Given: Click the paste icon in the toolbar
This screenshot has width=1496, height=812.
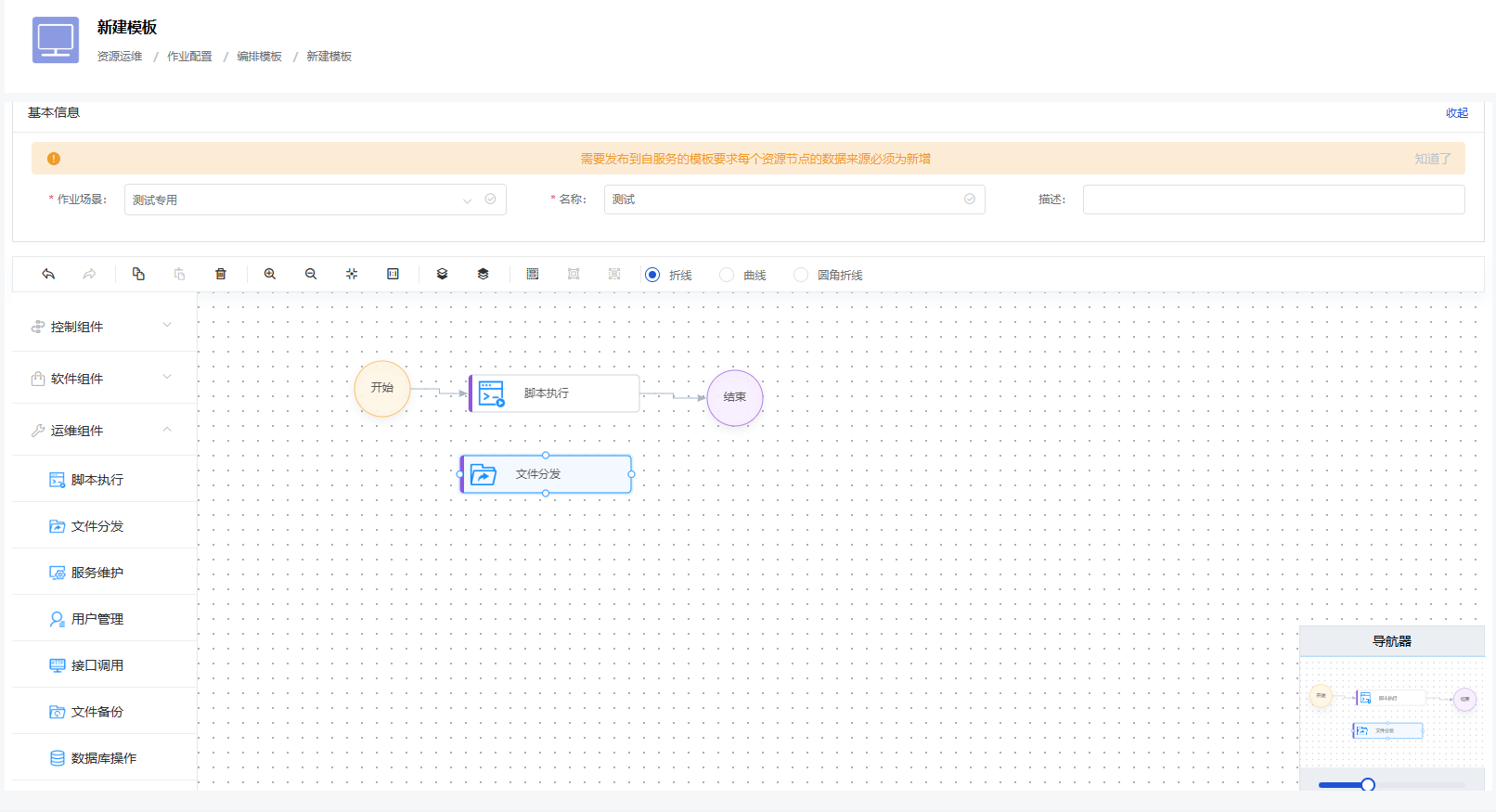Looking at the screenshot, I should (x=179, y=274).
